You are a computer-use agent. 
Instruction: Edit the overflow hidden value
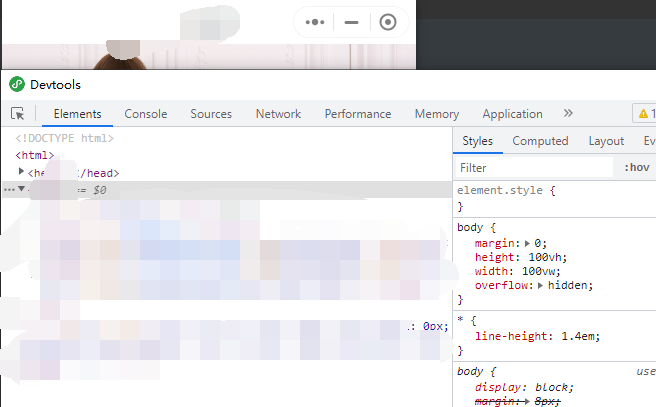tap(570, 285)
